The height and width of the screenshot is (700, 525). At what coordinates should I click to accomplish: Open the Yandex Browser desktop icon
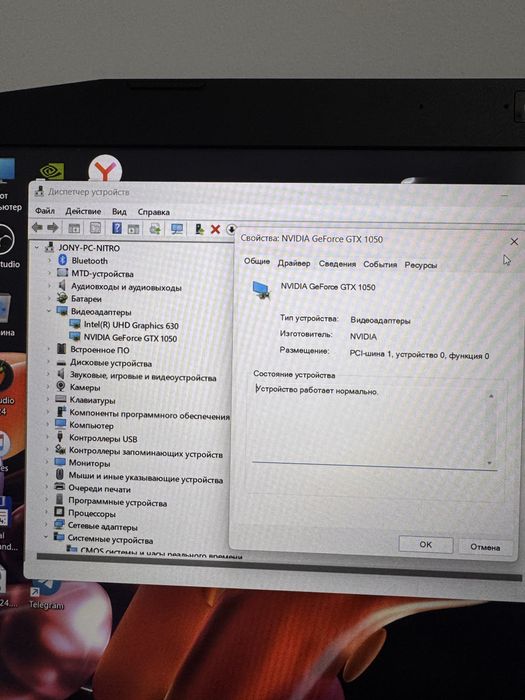[105, 168]
